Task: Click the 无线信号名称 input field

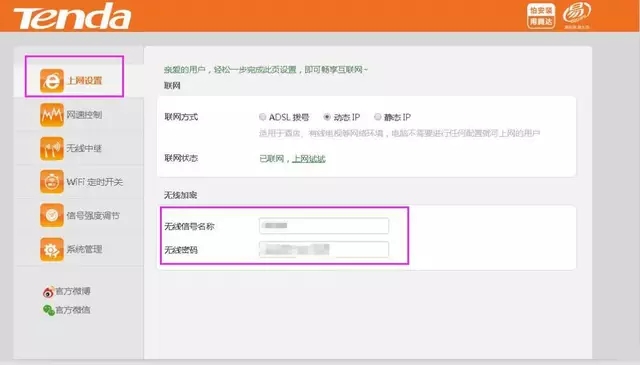Action: 324,226
